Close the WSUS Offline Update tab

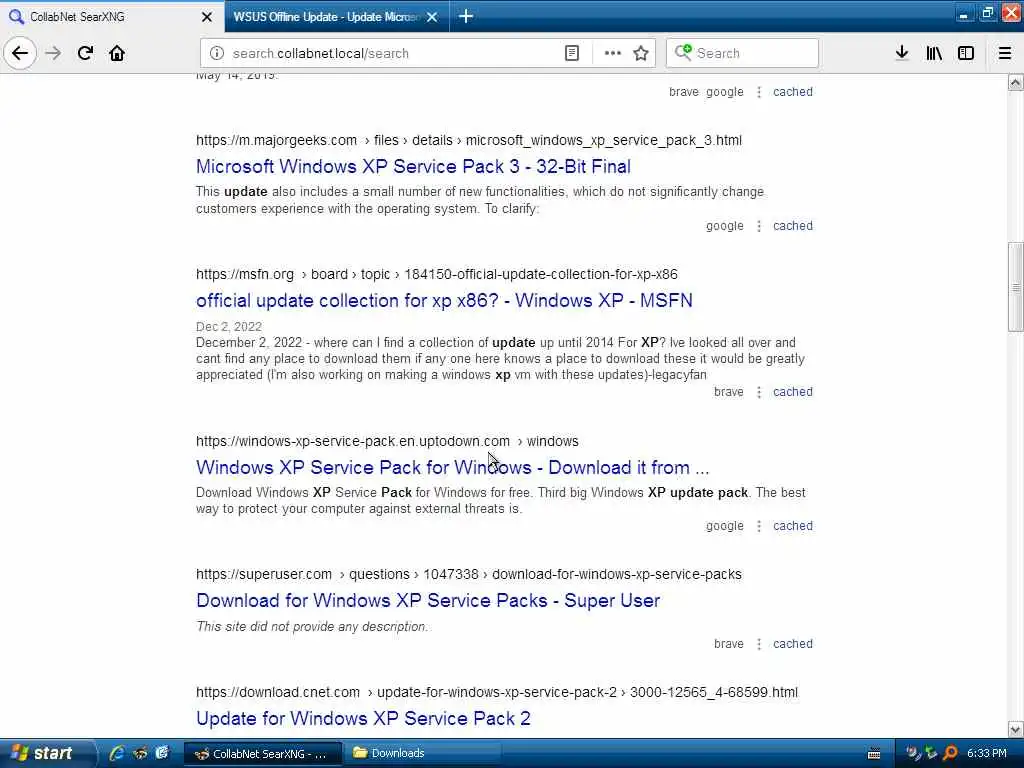coord(432,17)
